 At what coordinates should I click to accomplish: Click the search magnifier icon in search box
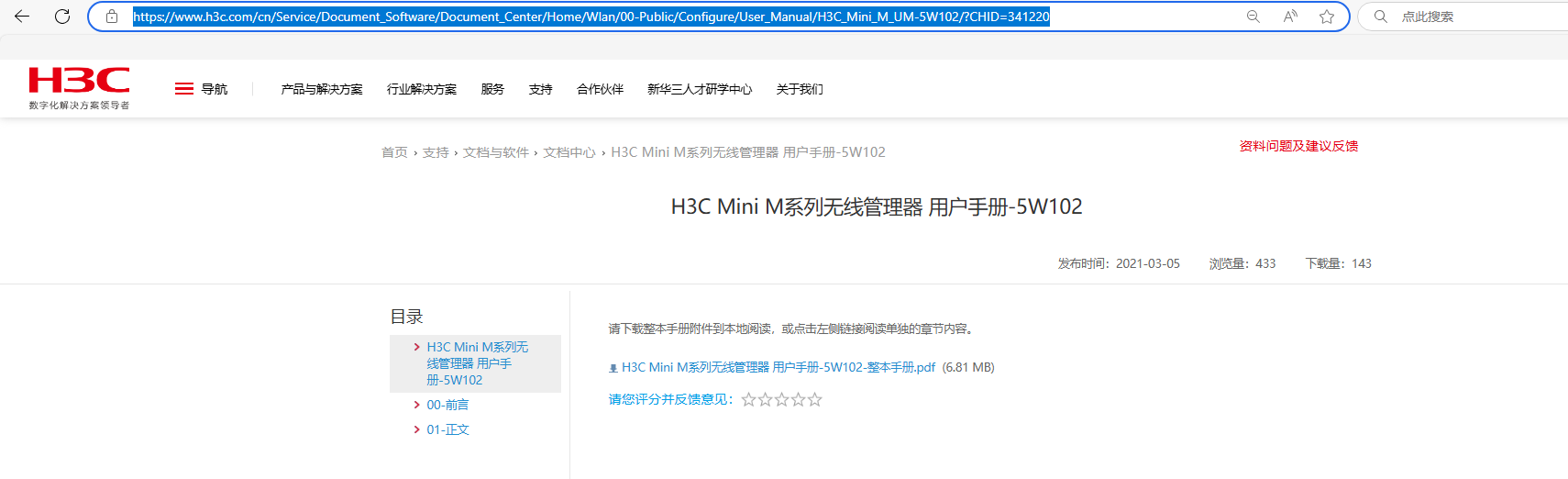coord(1380,17)
